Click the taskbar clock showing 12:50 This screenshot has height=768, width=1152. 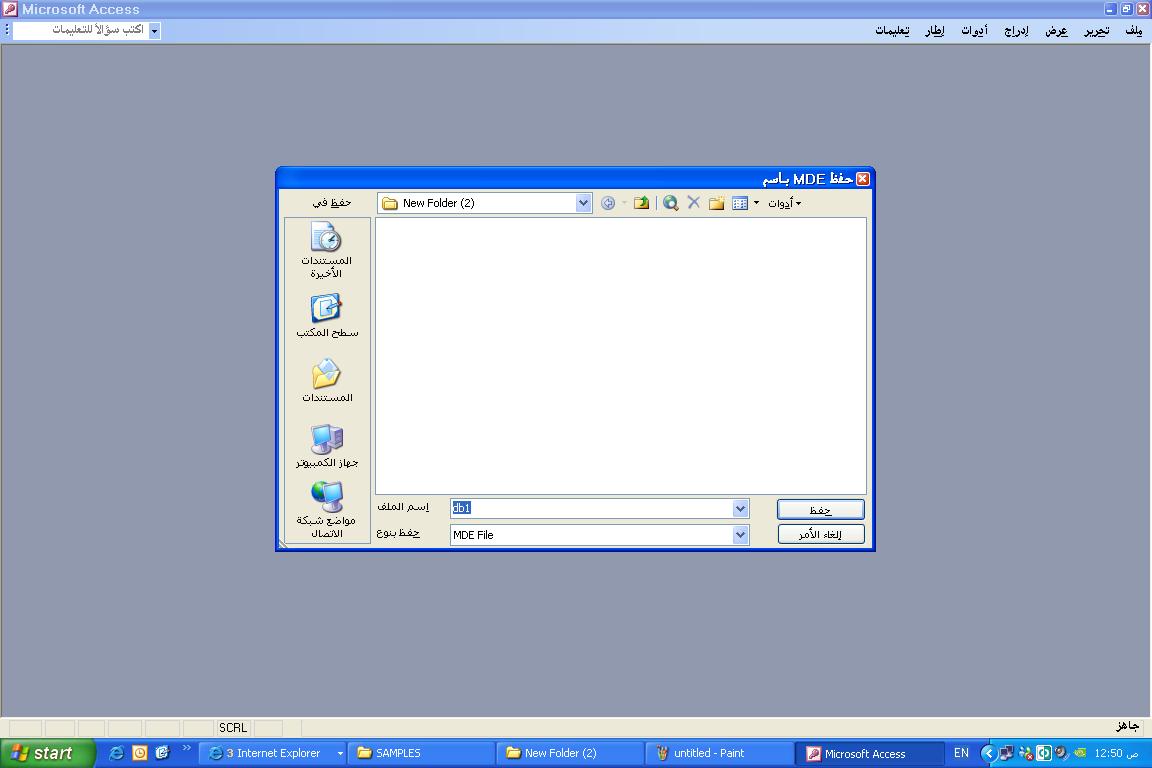pyautogui.click(x=1116, y=753)
